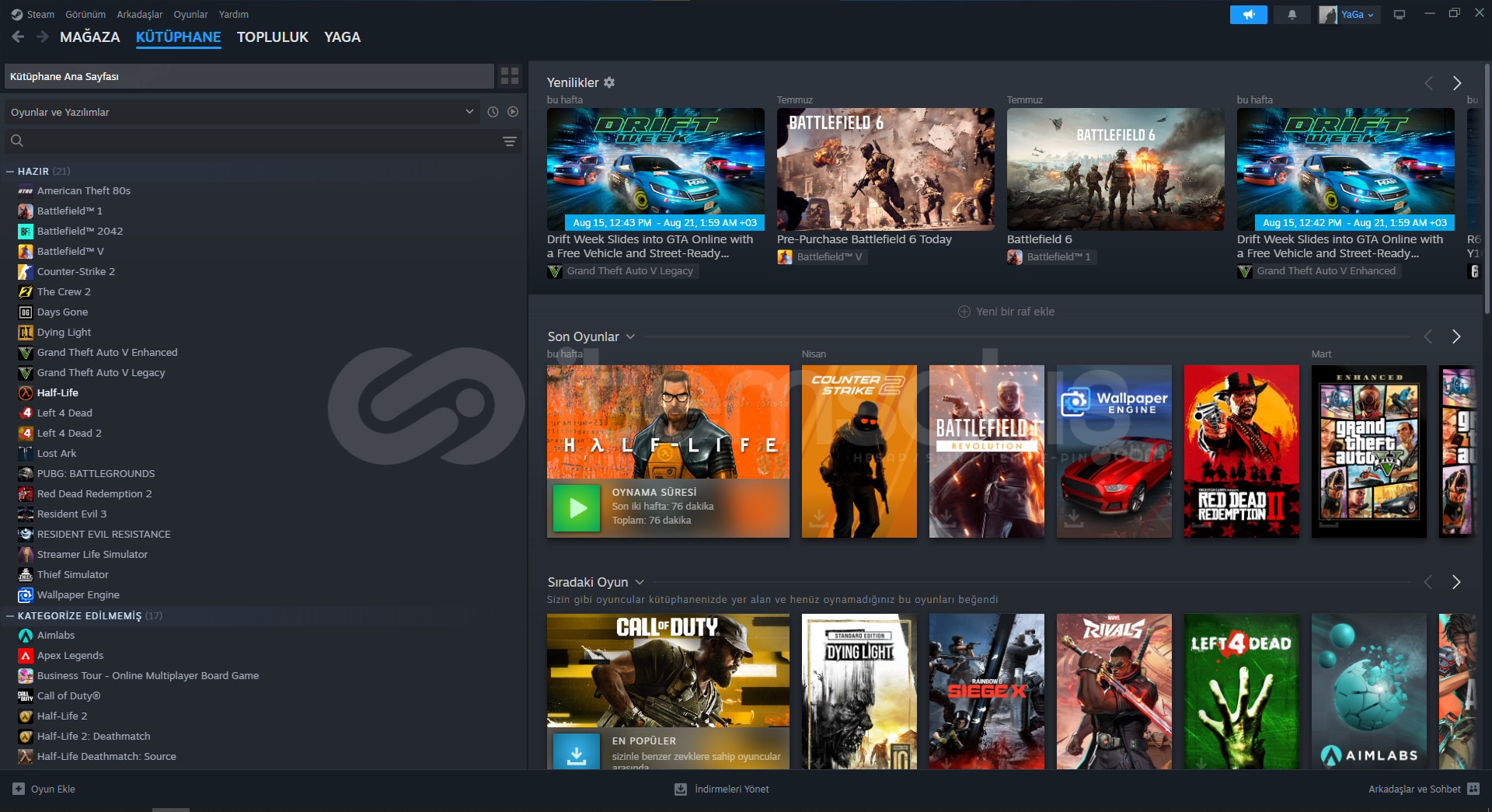Switch library to grid collections view
This screenshot has height=812, width=1492.
(x=510, y=75)
